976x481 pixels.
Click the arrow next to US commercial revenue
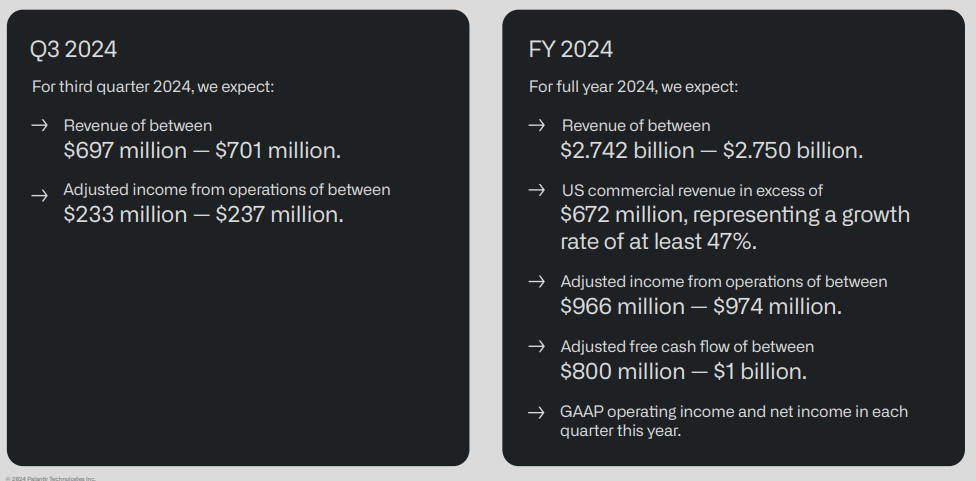pyautogui.click(x=537, y=190)
